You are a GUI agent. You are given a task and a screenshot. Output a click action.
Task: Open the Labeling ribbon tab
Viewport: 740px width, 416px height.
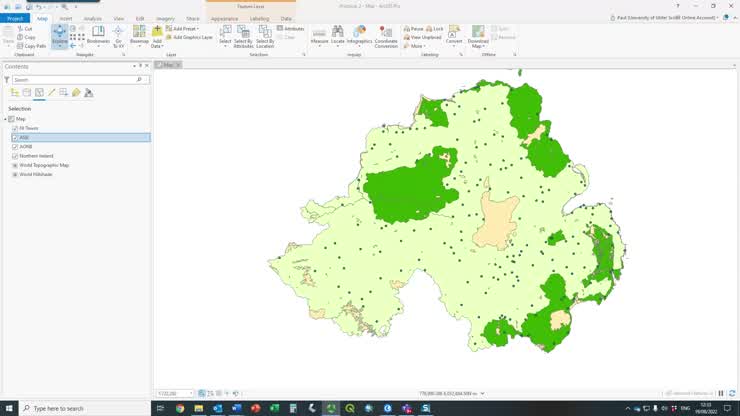[258, 18]
